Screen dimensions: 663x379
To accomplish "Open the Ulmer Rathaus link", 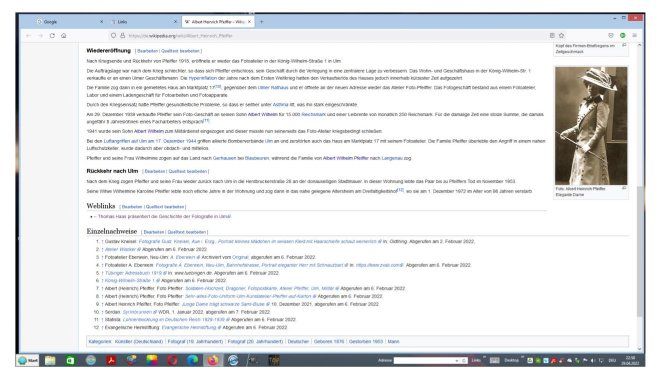I will coord(273,88).
